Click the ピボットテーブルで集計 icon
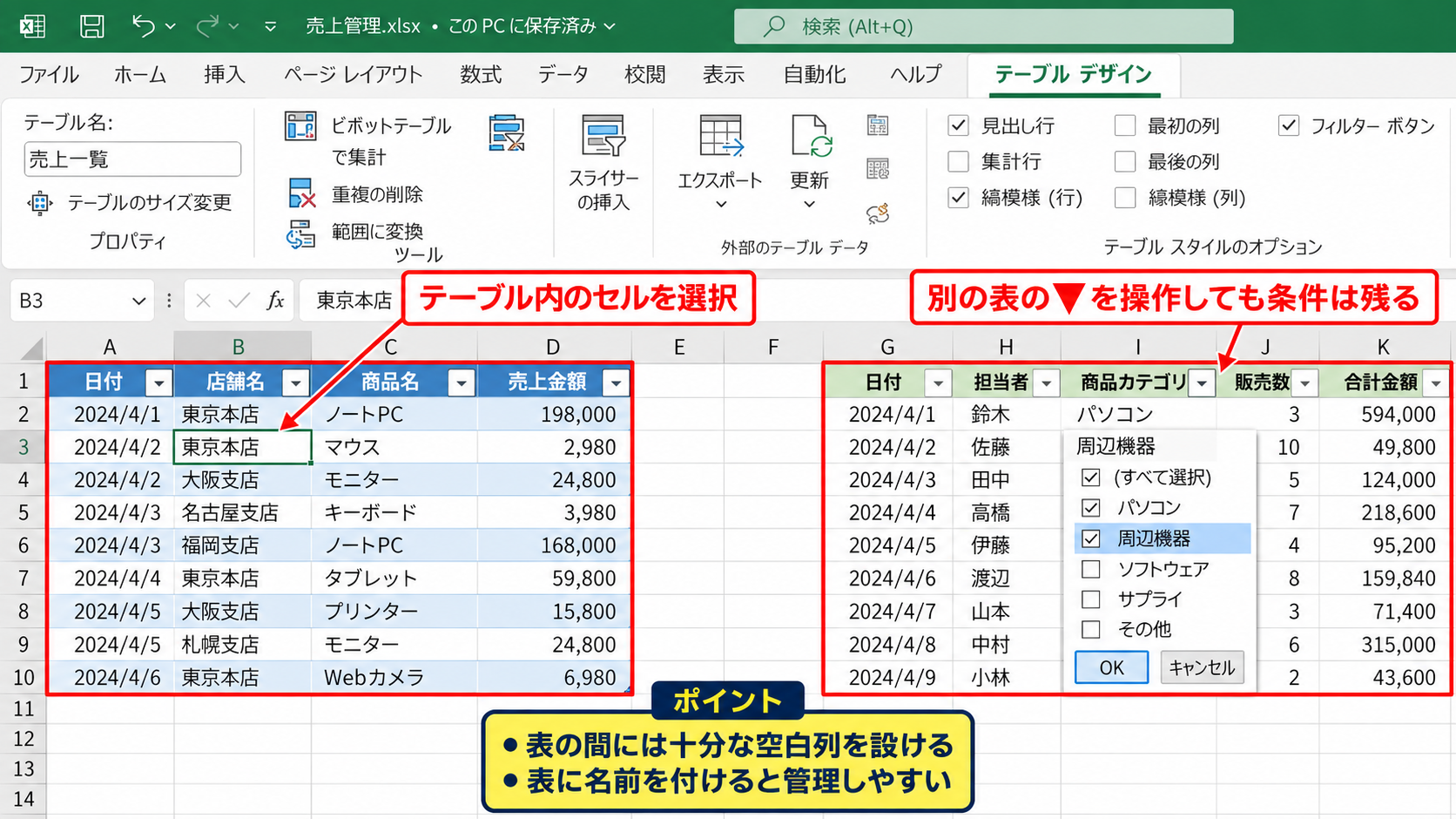Image resolution: width=1456 pixels, height=819 pixels. tap(300, 126)
